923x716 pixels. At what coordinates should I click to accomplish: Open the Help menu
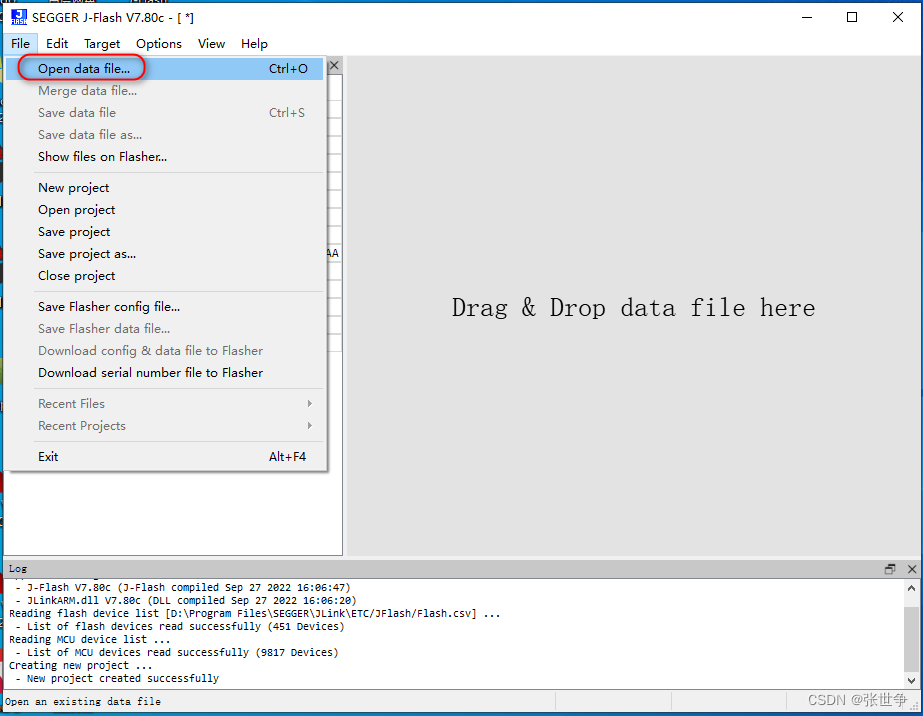[254, 44]
